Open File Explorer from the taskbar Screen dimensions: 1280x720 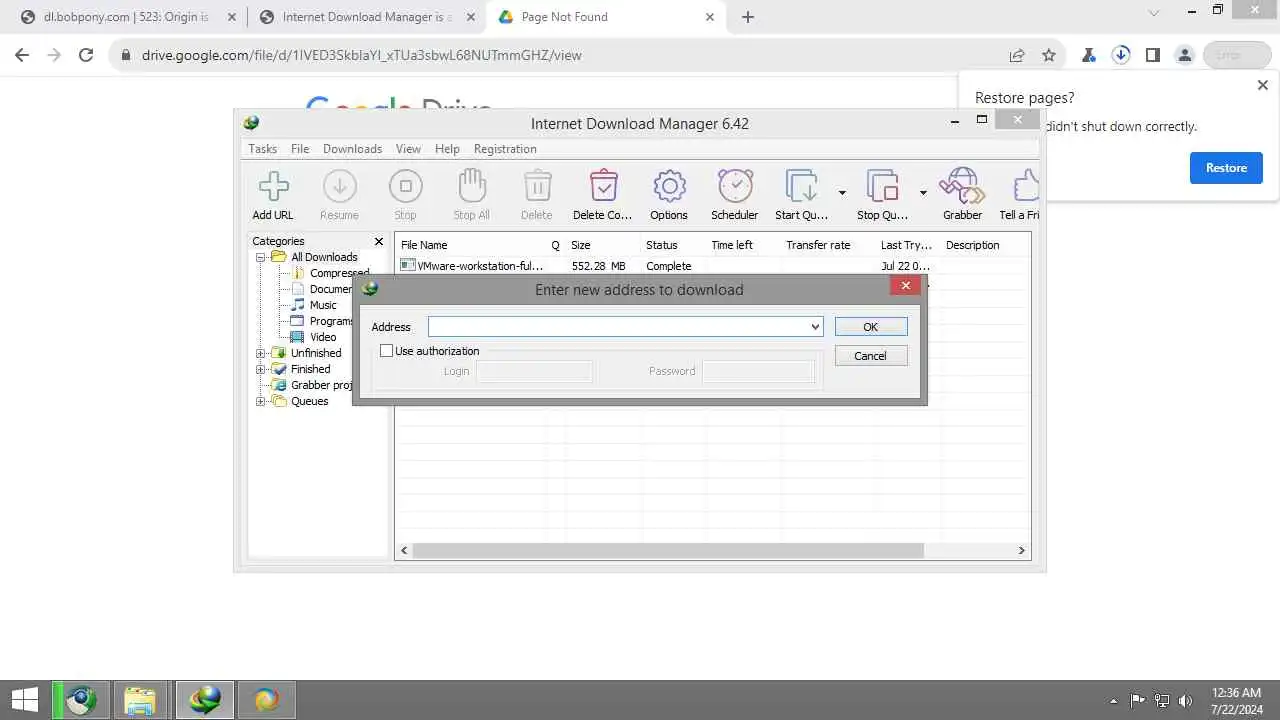pos(139,700)
